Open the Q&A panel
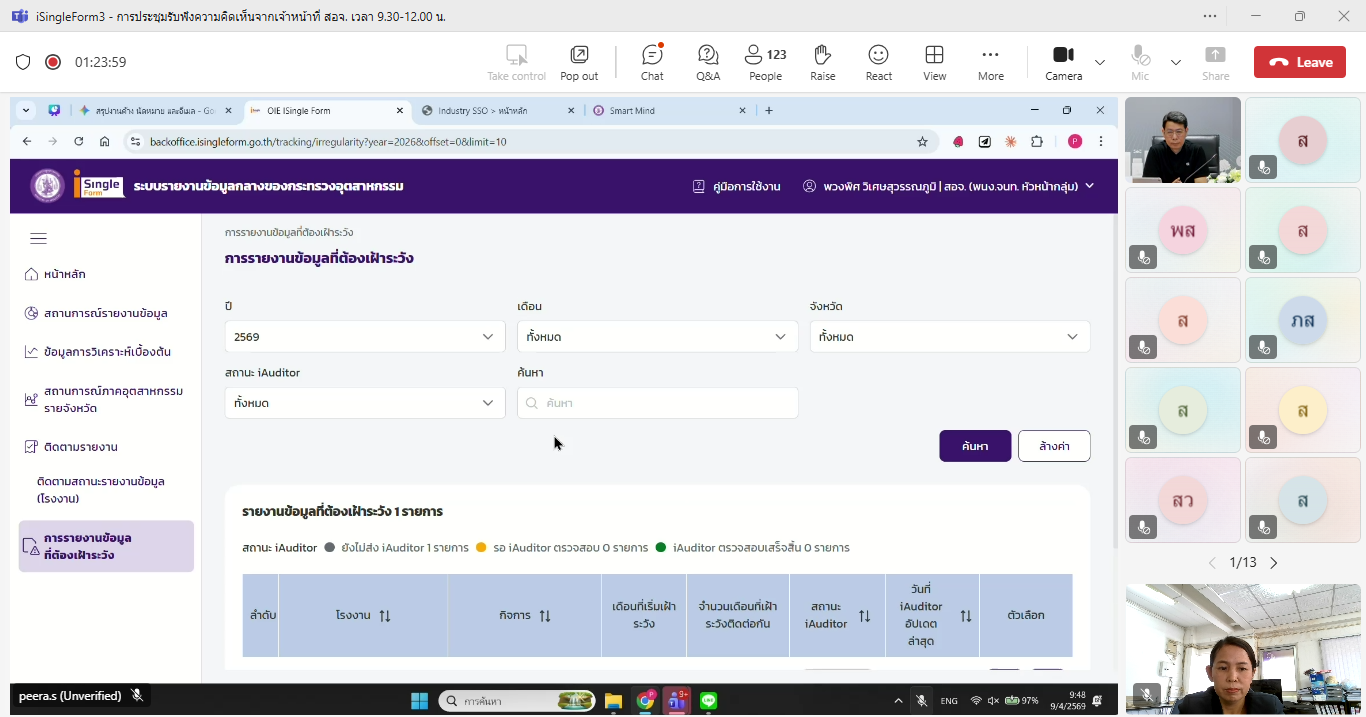1366x717 pixels. (x=708, y=62)
